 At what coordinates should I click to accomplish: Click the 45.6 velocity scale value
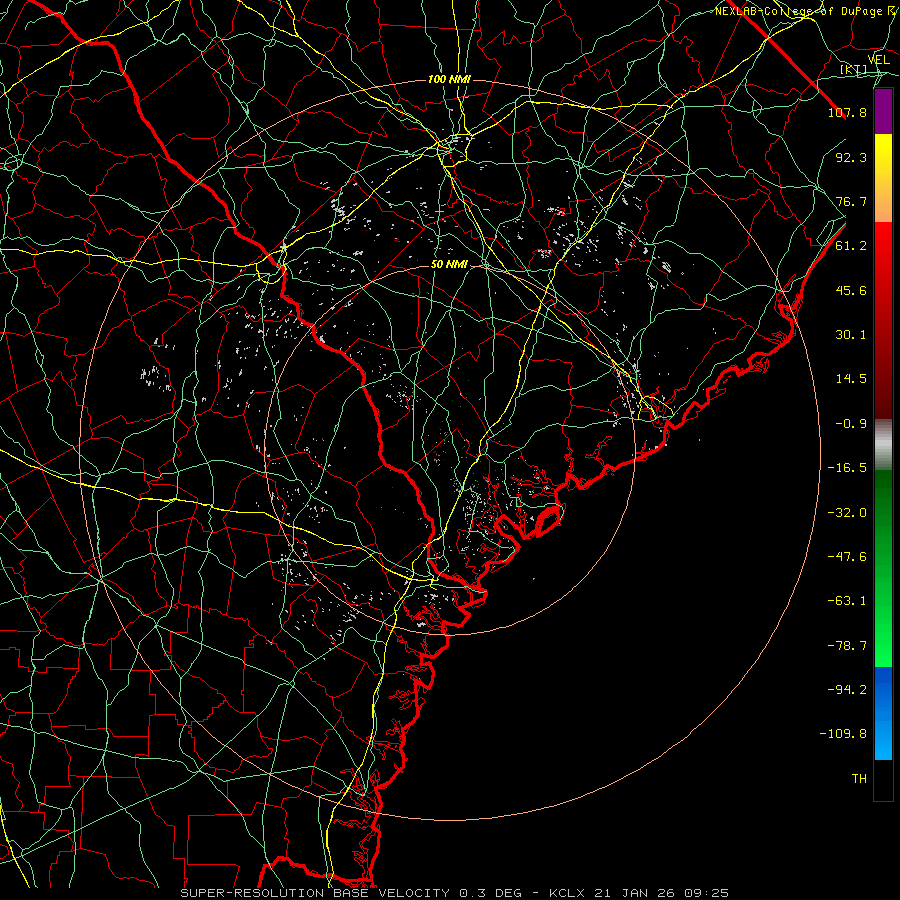(x=851, y=290)
